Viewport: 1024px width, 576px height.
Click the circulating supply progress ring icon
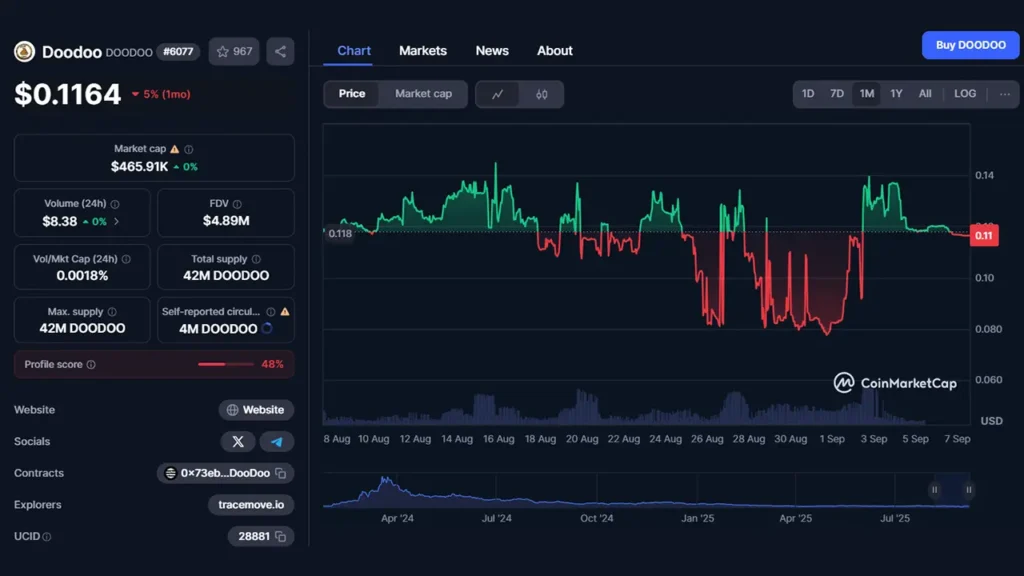tap(267, 328)
